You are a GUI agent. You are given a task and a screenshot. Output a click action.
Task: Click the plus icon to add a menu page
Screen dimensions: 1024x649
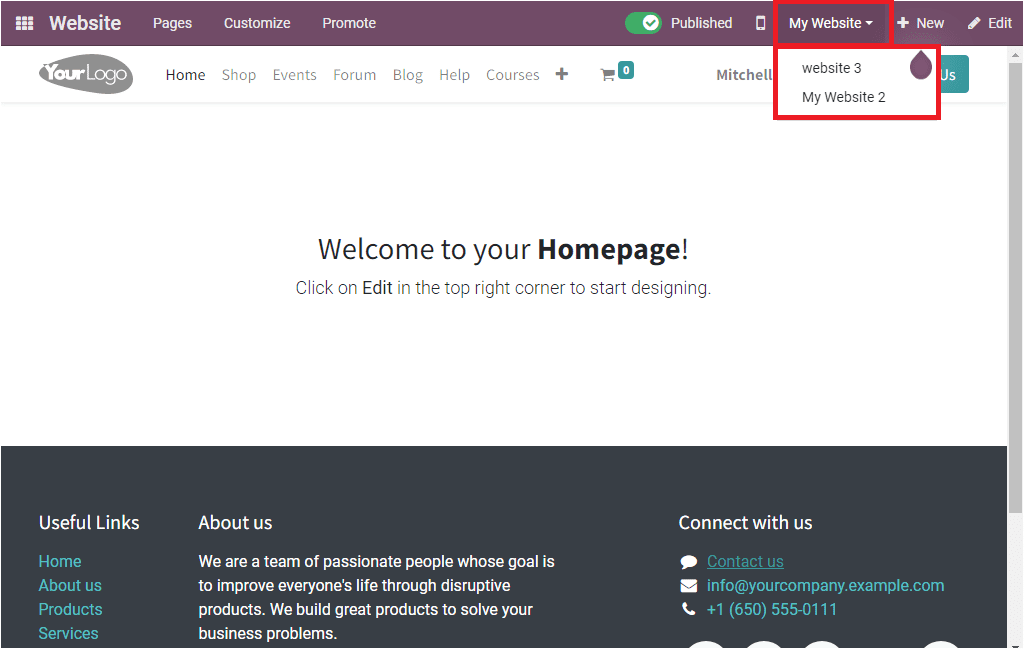(x=561, y=73)
